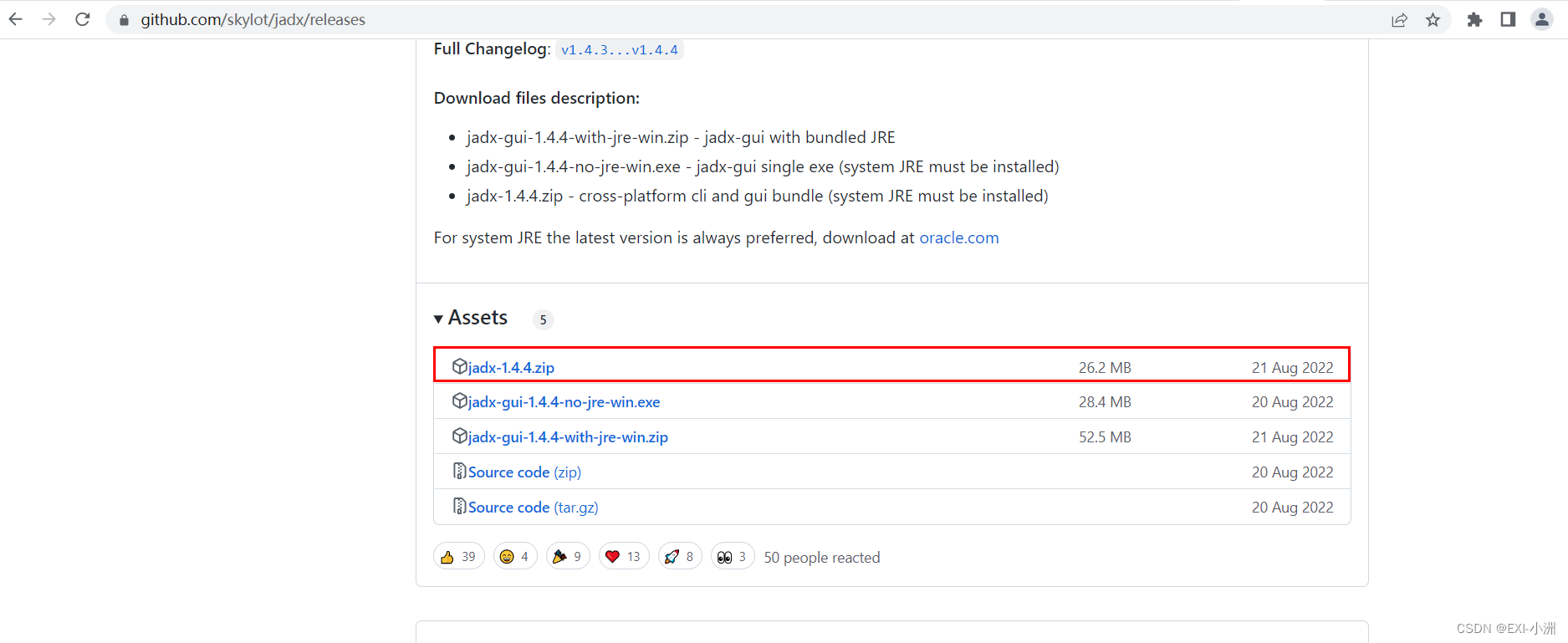Viewport: 1568px width, 643px height.
Task: Click the assets count badge '5'
Action: coord(544,319)
